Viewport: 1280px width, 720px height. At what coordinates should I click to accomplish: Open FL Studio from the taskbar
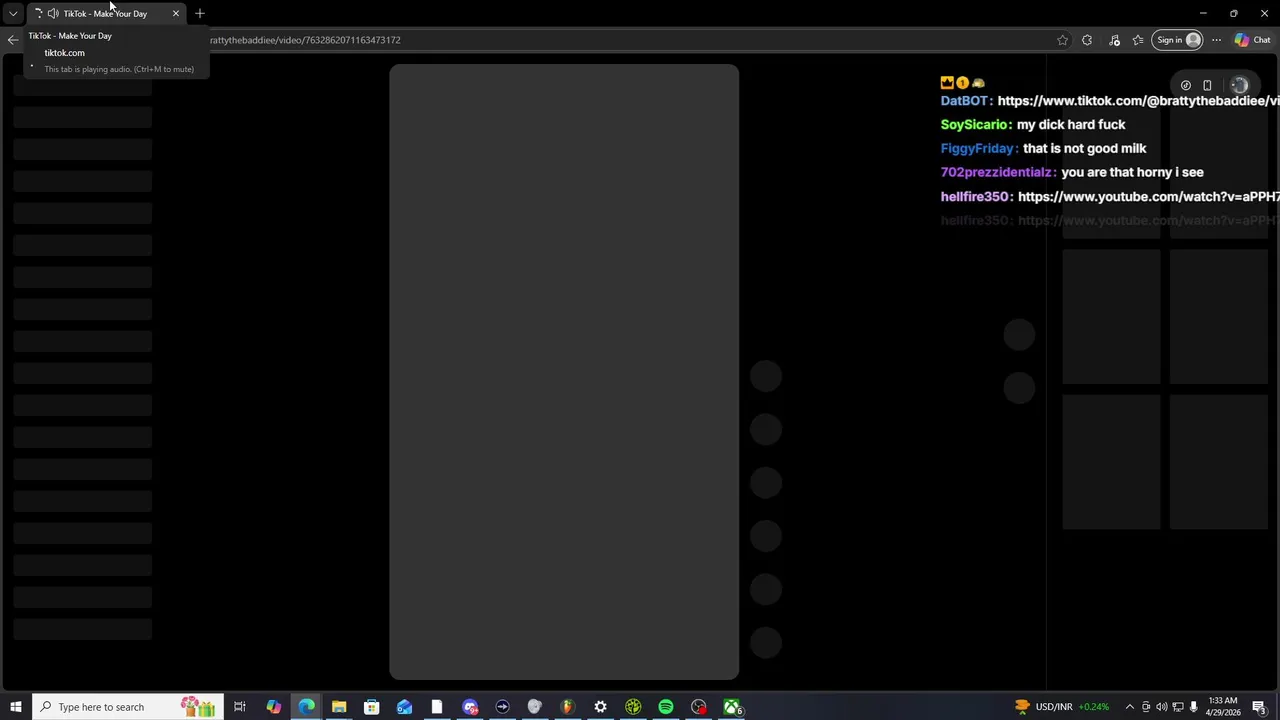tap(567, 707)
